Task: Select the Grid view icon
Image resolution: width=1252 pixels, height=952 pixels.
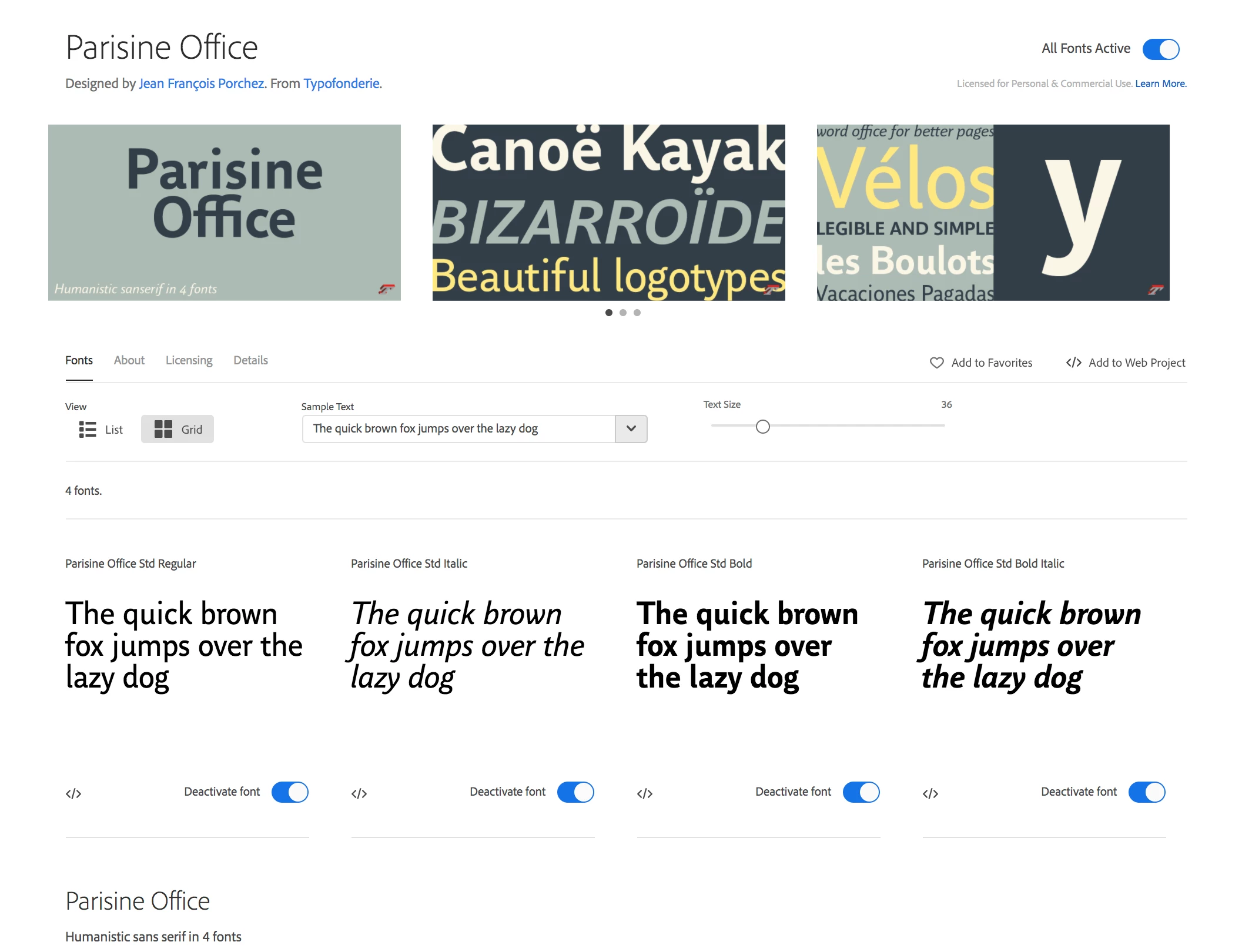Action: (x=163, y=430)
